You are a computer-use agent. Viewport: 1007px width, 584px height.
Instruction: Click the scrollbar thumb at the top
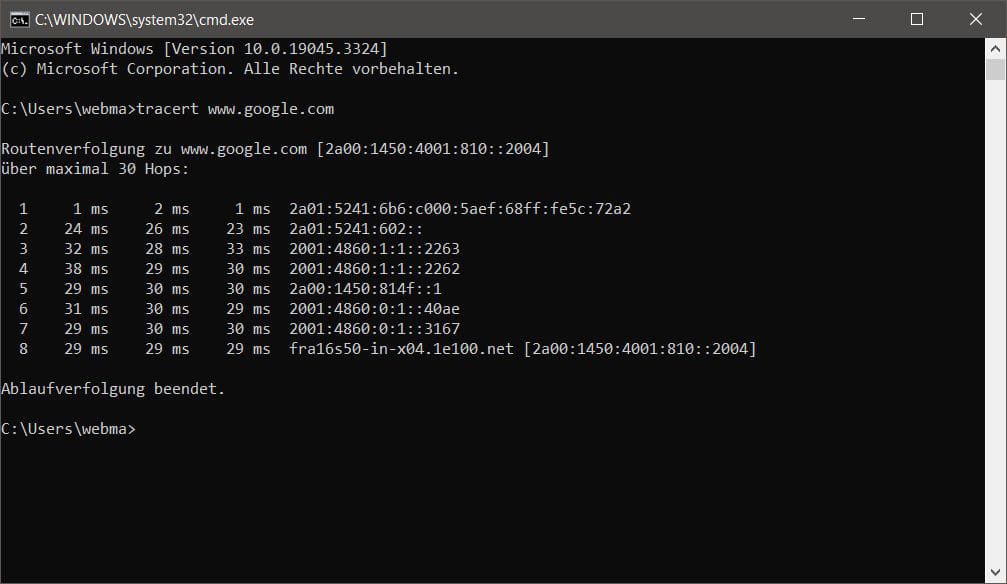coord(996,70)
